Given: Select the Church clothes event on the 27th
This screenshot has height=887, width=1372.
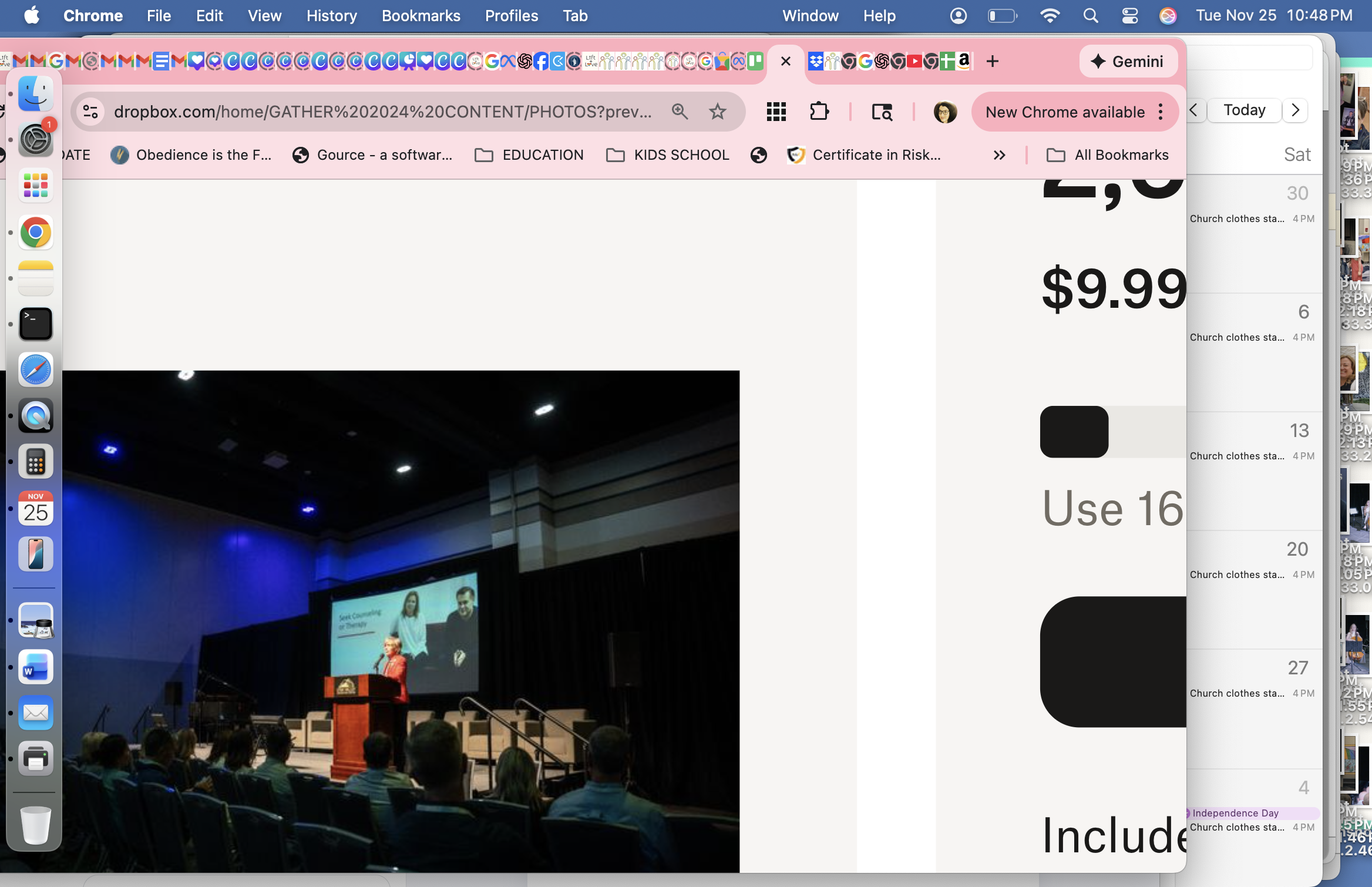Looking at the screenshot, I should pyautogui.click(x=1252, y=693).
